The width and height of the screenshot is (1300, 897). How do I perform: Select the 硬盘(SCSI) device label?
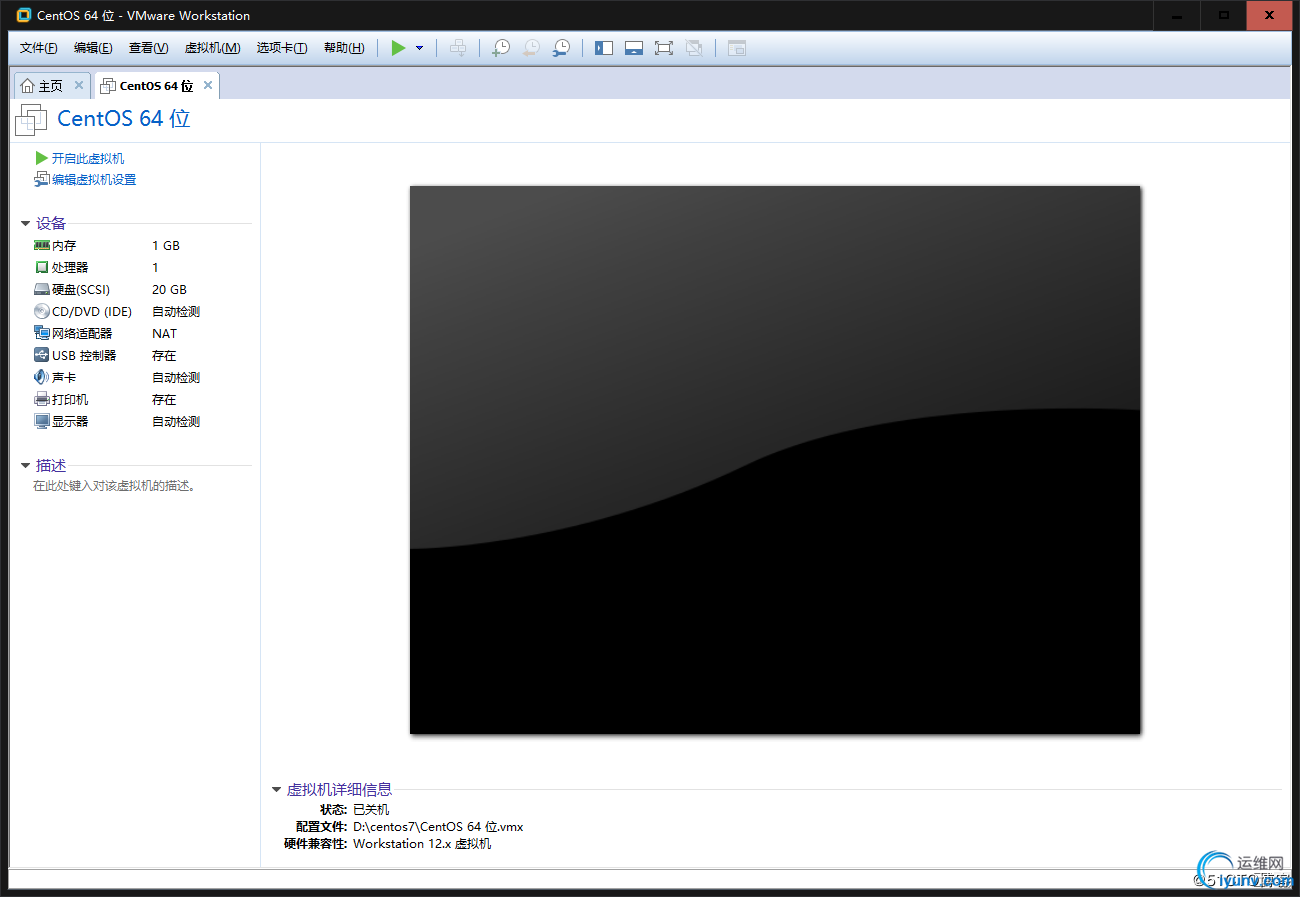[x=81, y=290]
